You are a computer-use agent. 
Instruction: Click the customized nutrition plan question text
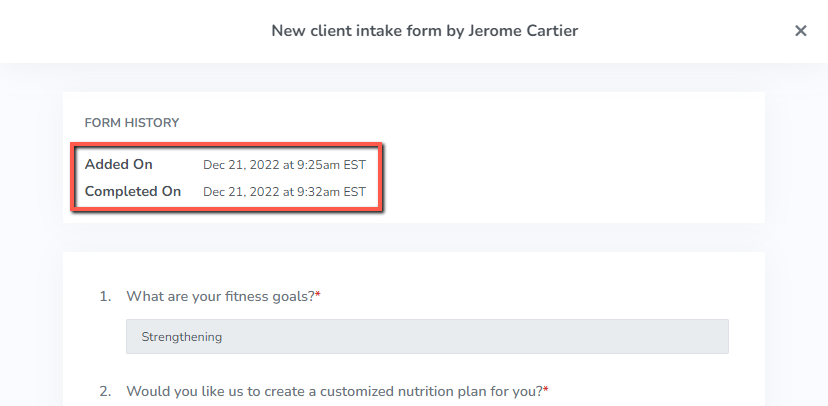(334, 391)
